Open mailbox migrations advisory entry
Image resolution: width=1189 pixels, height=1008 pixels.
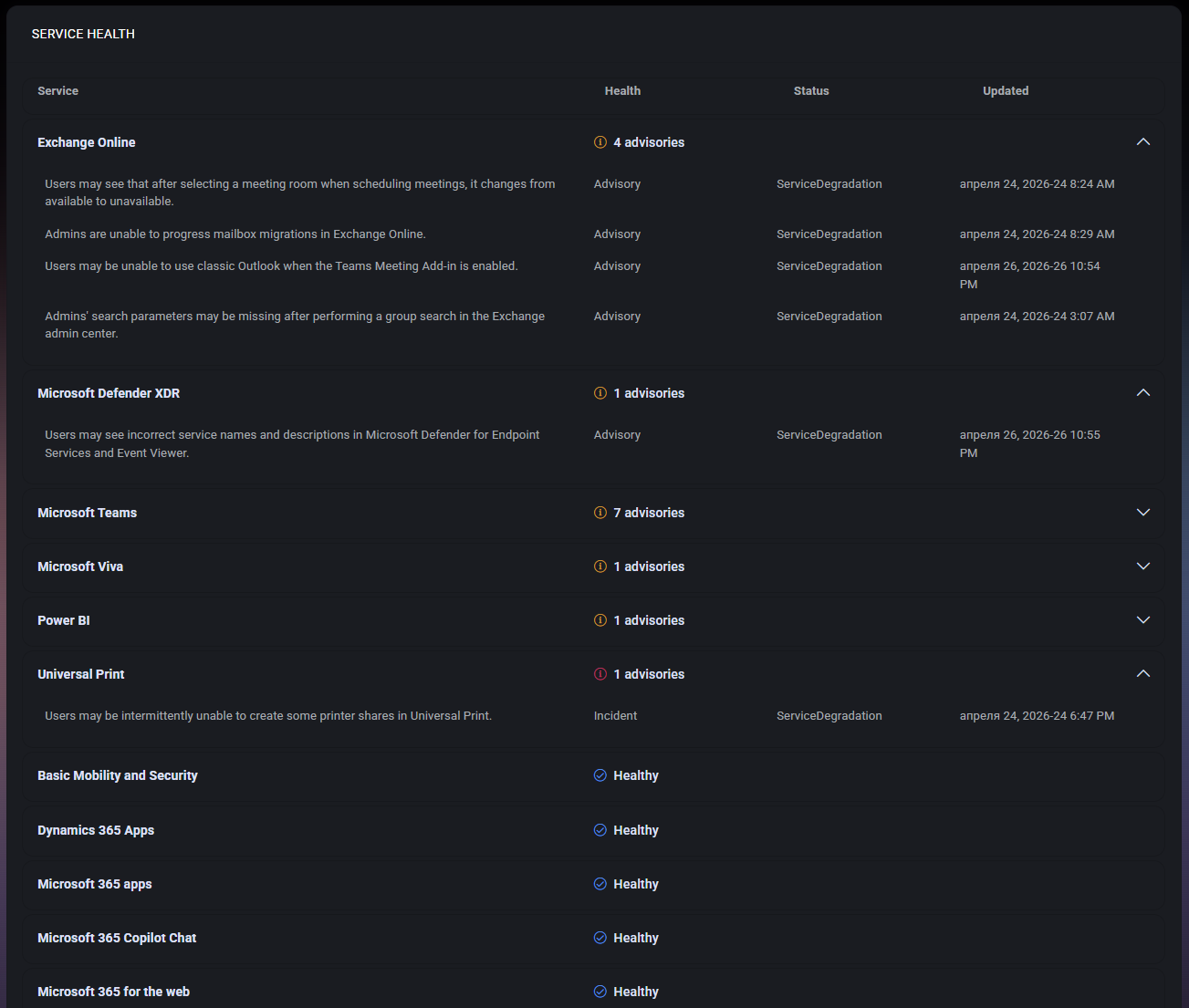(x=235, y=234)
